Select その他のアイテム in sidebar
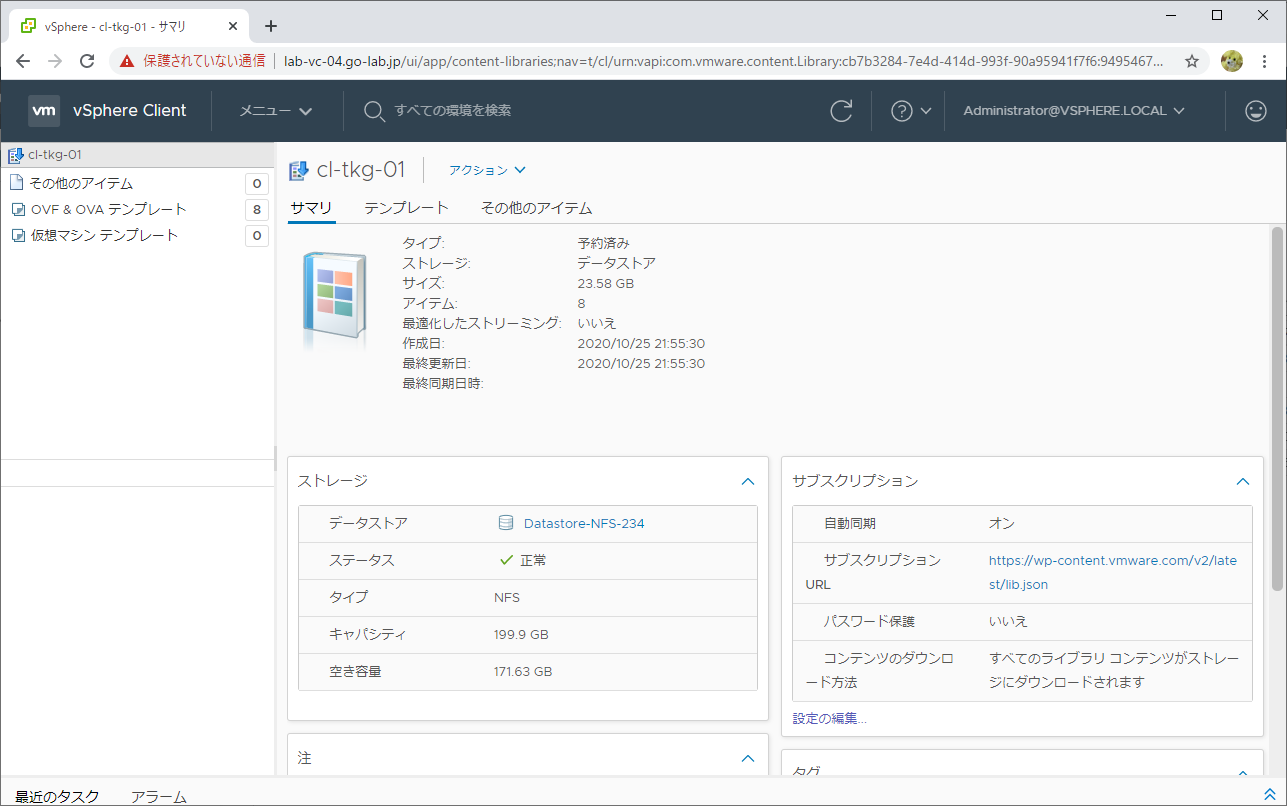The image size is (1287, 806). [82, 183]
